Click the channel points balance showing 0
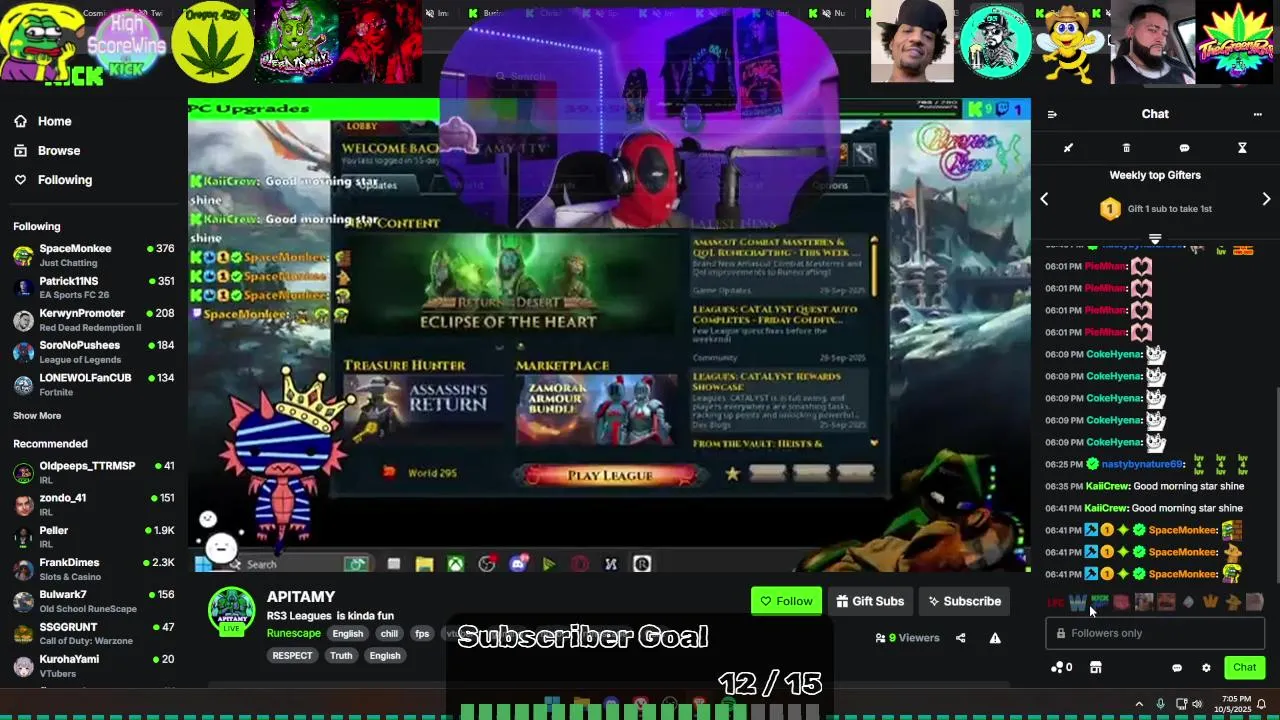 coord(1062,668)
